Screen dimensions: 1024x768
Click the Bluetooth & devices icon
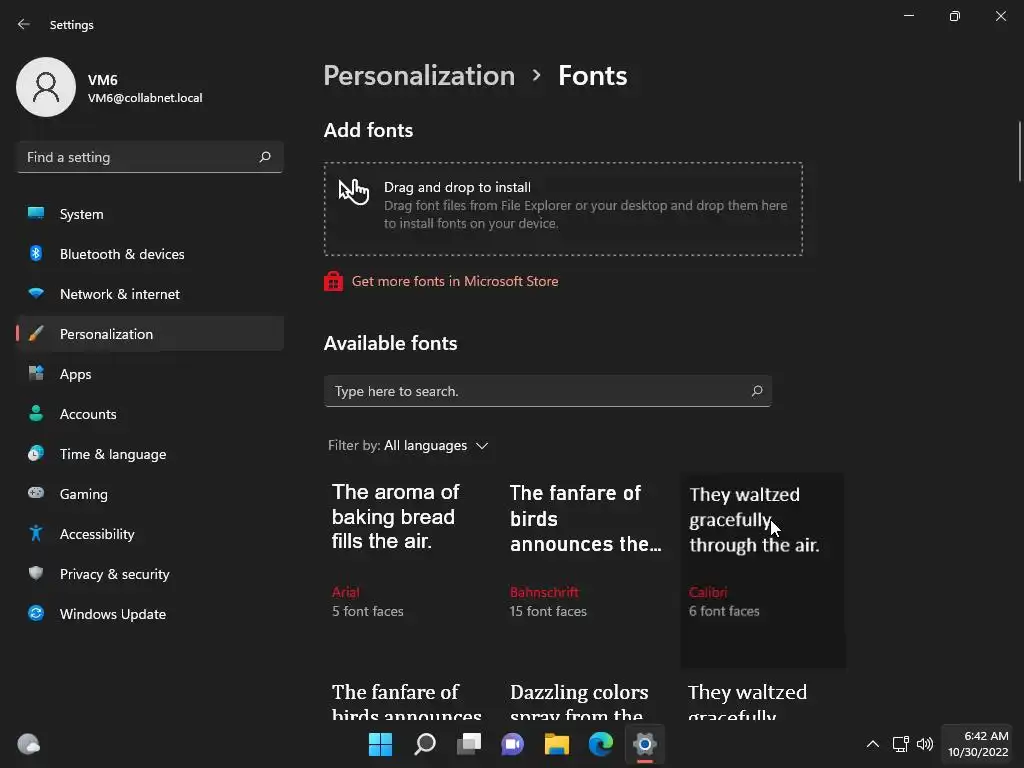(x=36, y=254)
